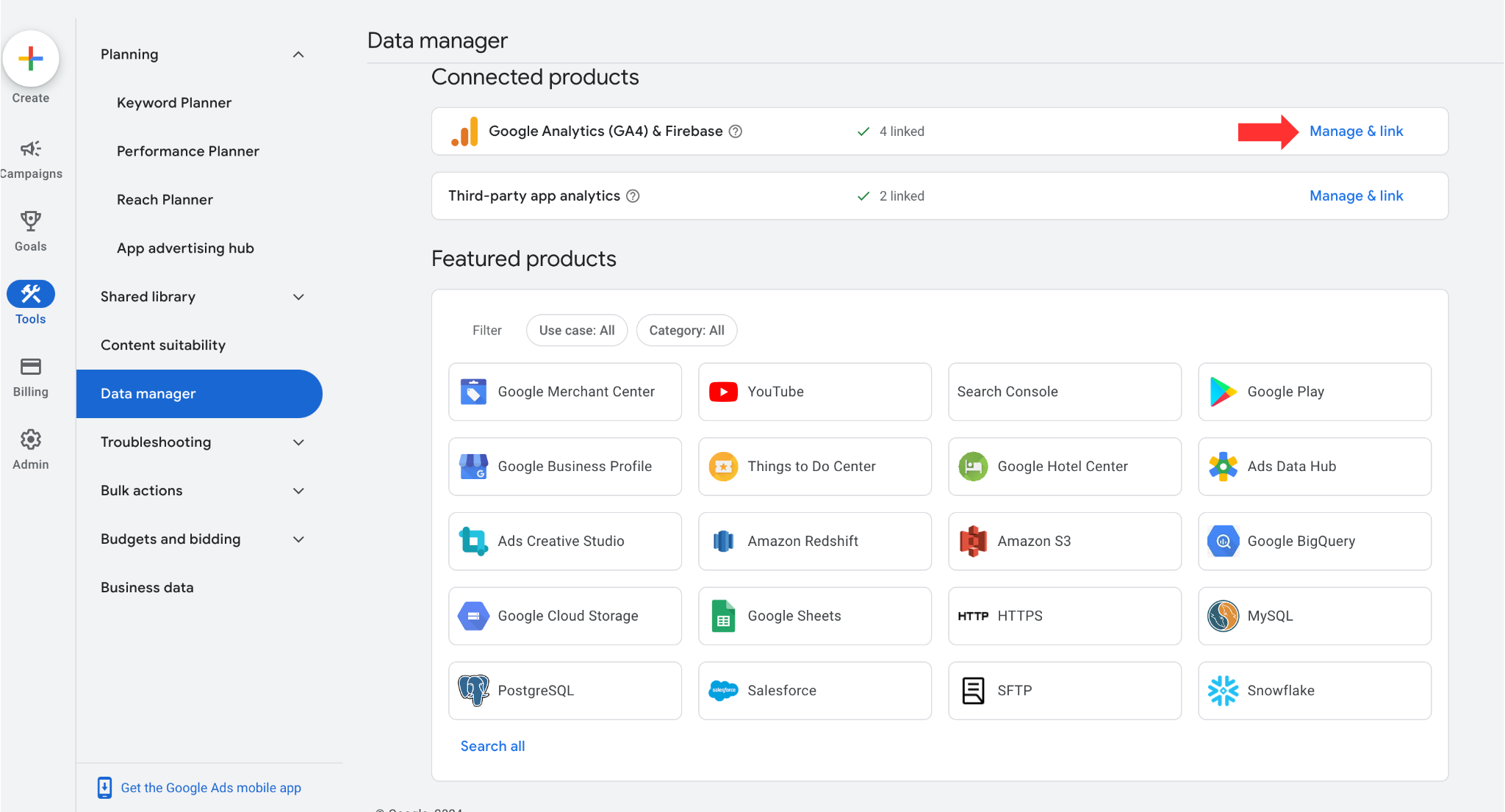Click the Ads Creative Studio icon
The image size is (1505, 812).
[473, 542]
